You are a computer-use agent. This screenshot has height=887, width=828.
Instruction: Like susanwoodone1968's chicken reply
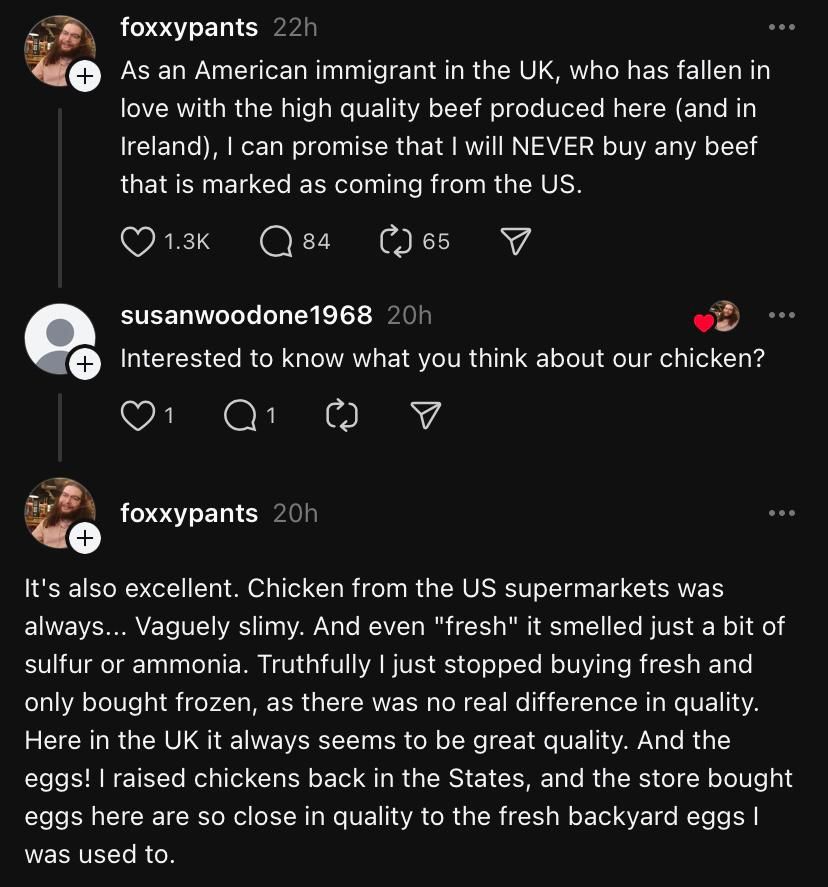(x=137, y=416)
